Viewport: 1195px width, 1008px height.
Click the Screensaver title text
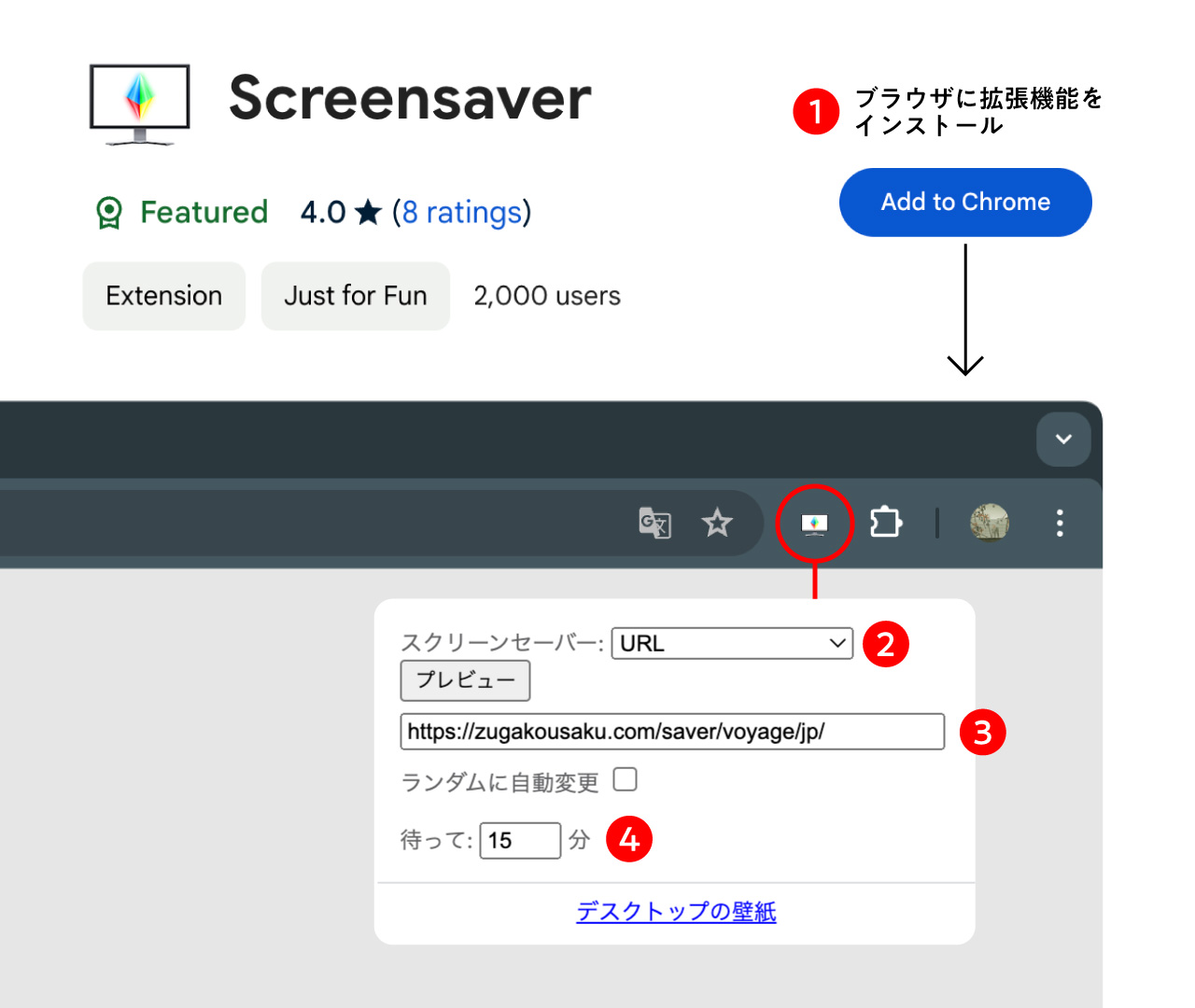(410, 98)
